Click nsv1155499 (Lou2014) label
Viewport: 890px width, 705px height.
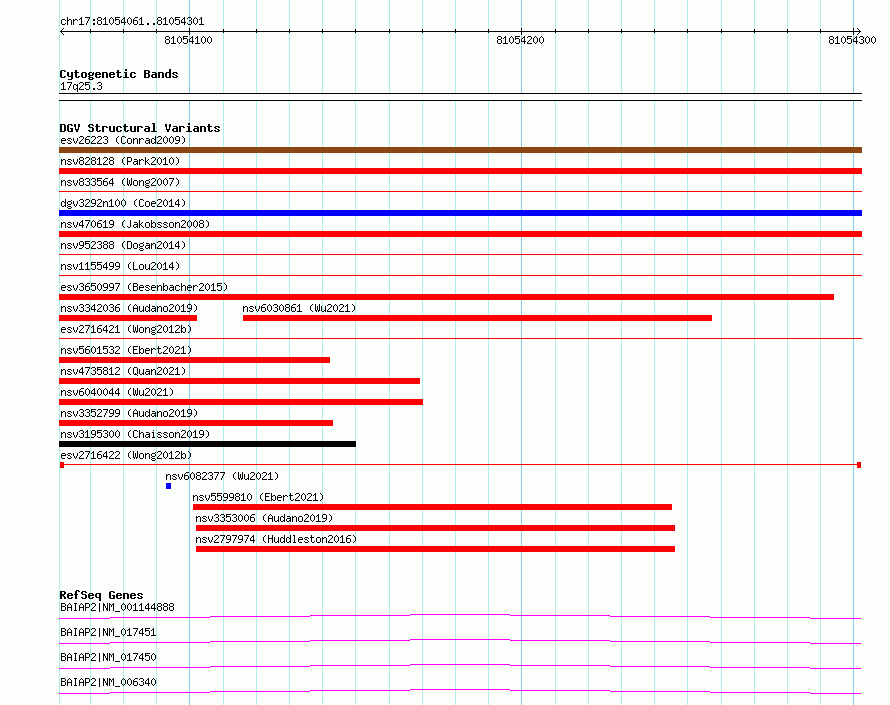point(120,266)
